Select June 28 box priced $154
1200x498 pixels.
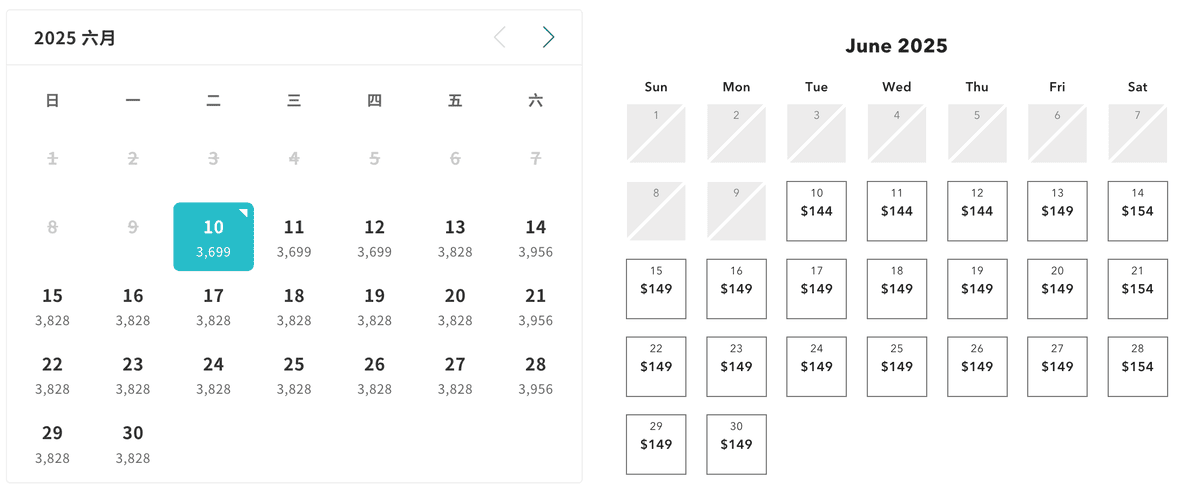(x=1138, y=367)
